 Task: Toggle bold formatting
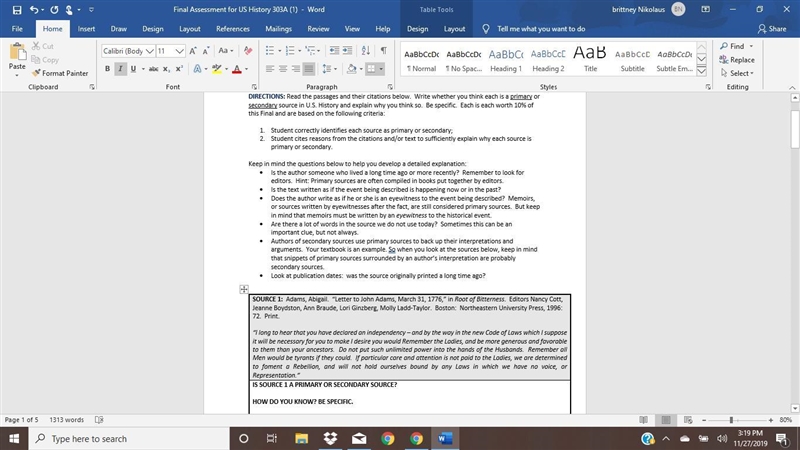pos(107,68)
